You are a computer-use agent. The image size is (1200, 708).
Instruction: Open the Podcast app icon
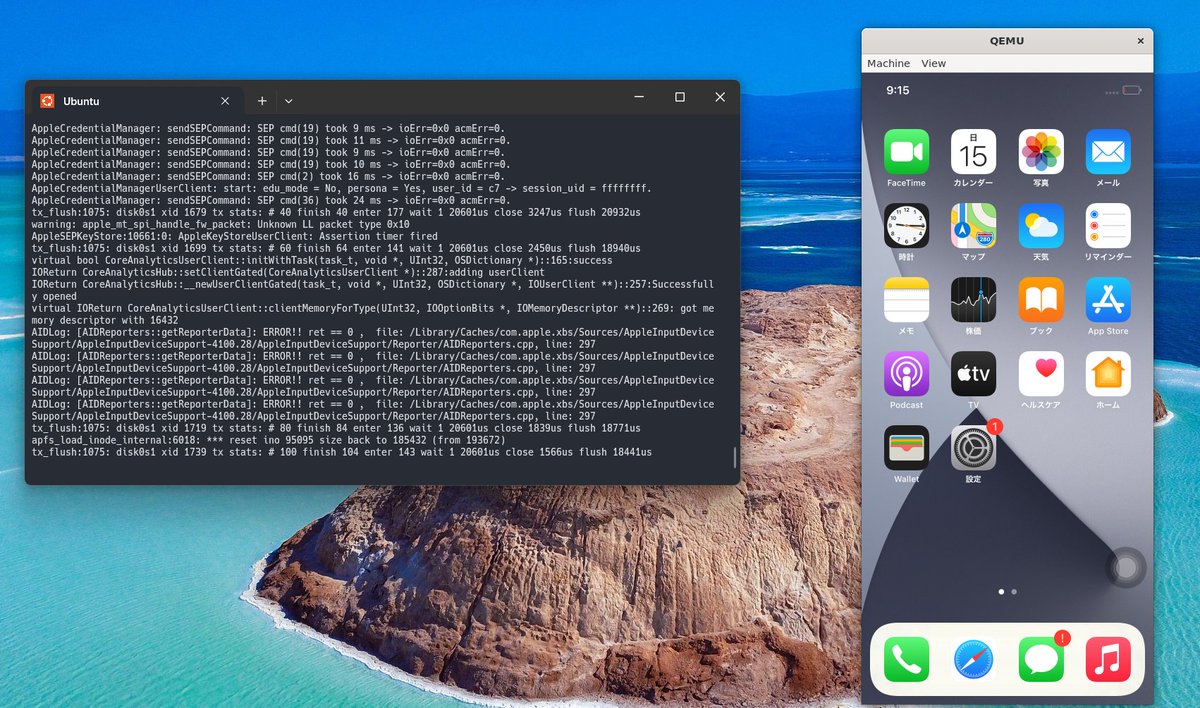tap(906, 374)
